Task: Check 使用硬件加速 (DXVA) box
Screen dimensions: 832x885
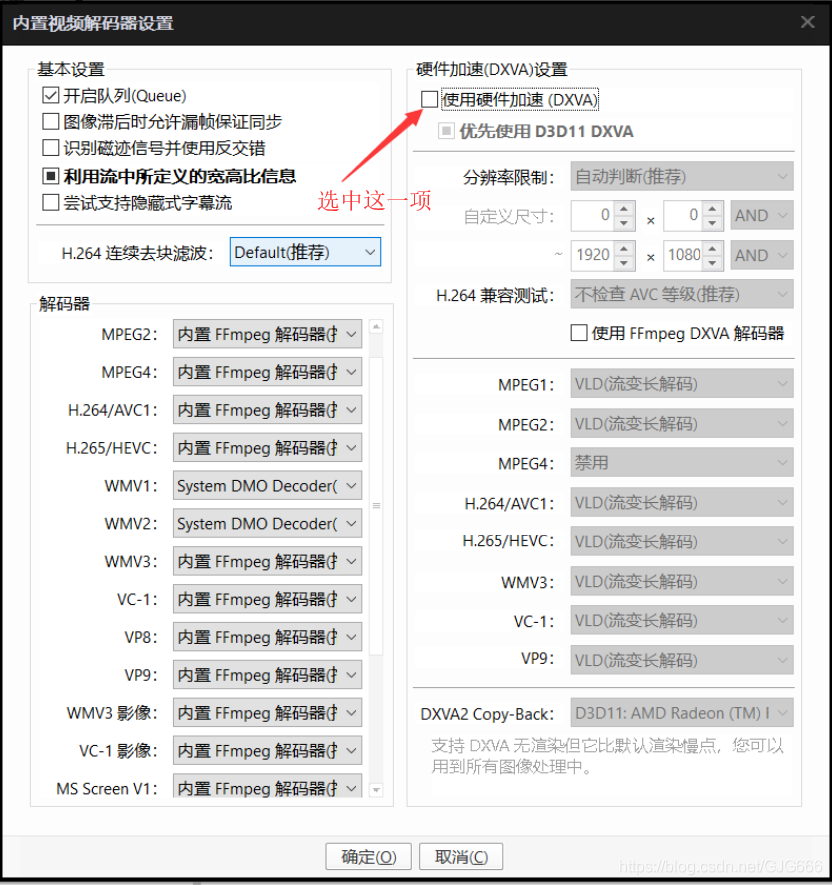Action: [x=430, y=99]
